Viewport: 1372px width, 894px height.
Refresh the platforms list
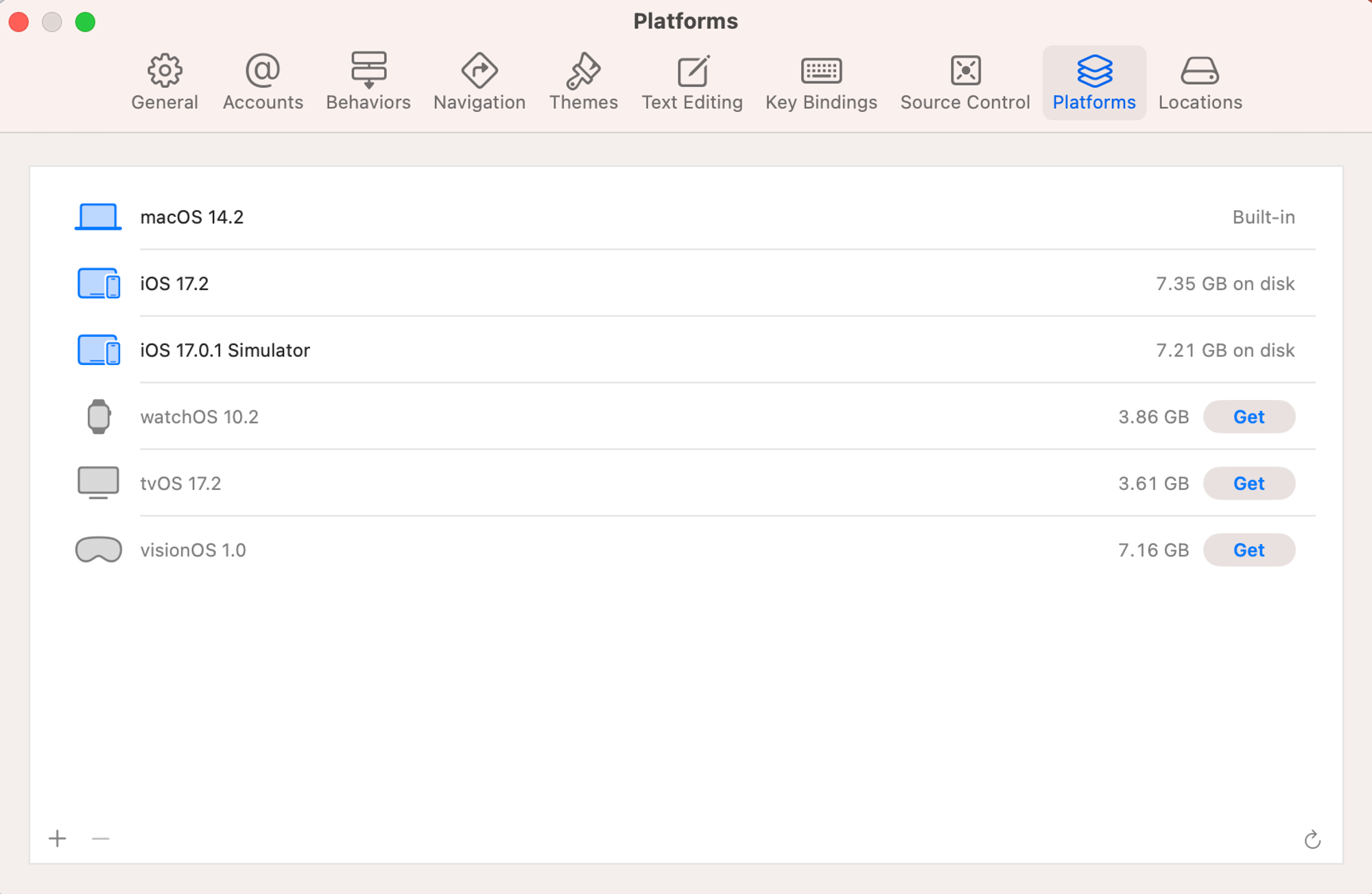coord(1312,839)
